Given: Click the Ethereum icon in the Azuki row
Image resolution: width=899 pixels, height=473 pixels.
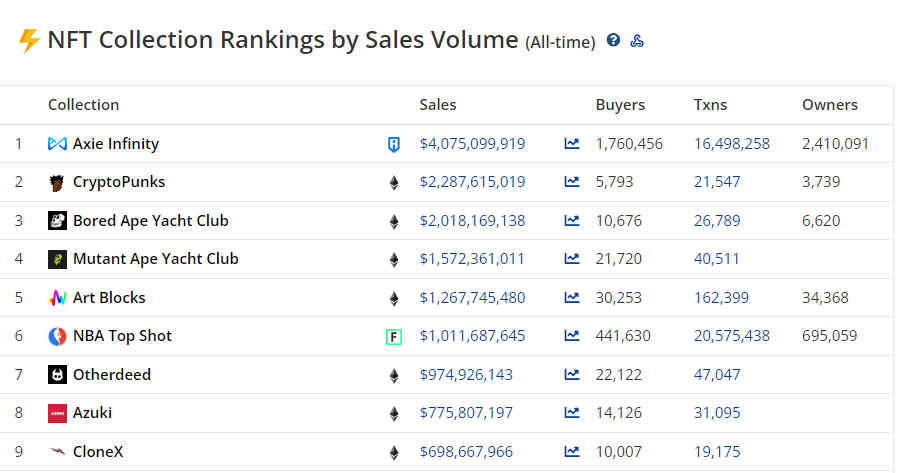Looking at the screenshot, I should (x=394, y=413).
